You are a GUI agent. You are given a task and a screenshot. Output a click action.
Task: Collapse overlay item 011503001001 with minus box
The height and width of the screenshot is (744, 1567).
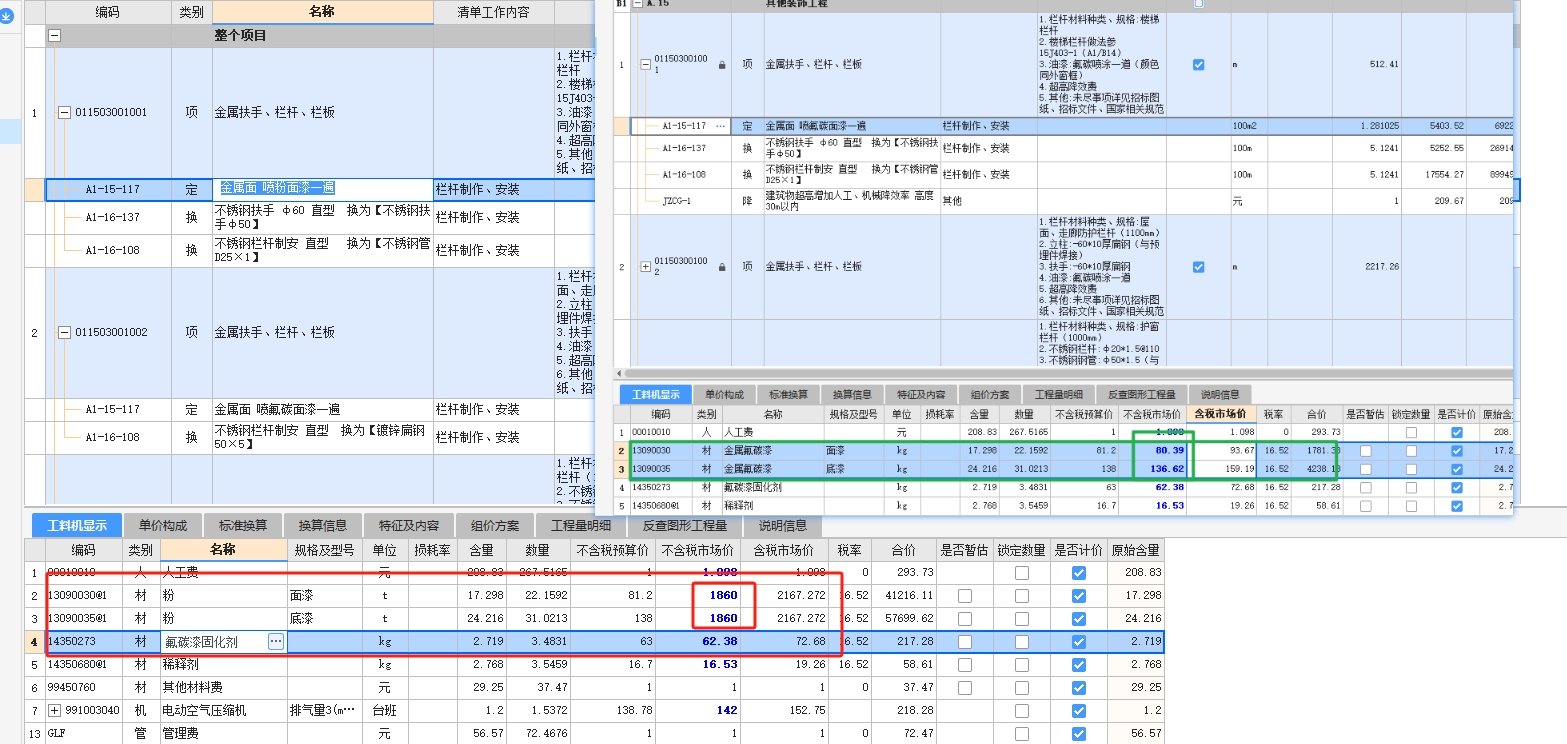click(x=645, y=65)
